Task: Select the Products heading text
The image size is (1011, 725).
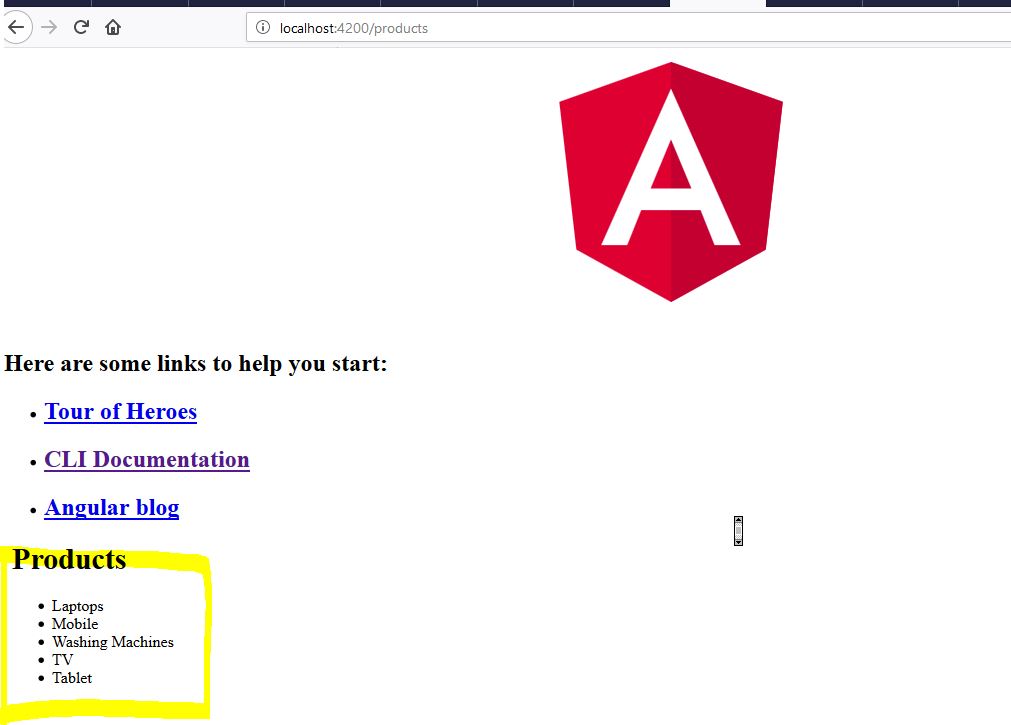Action: pos(69,559)
